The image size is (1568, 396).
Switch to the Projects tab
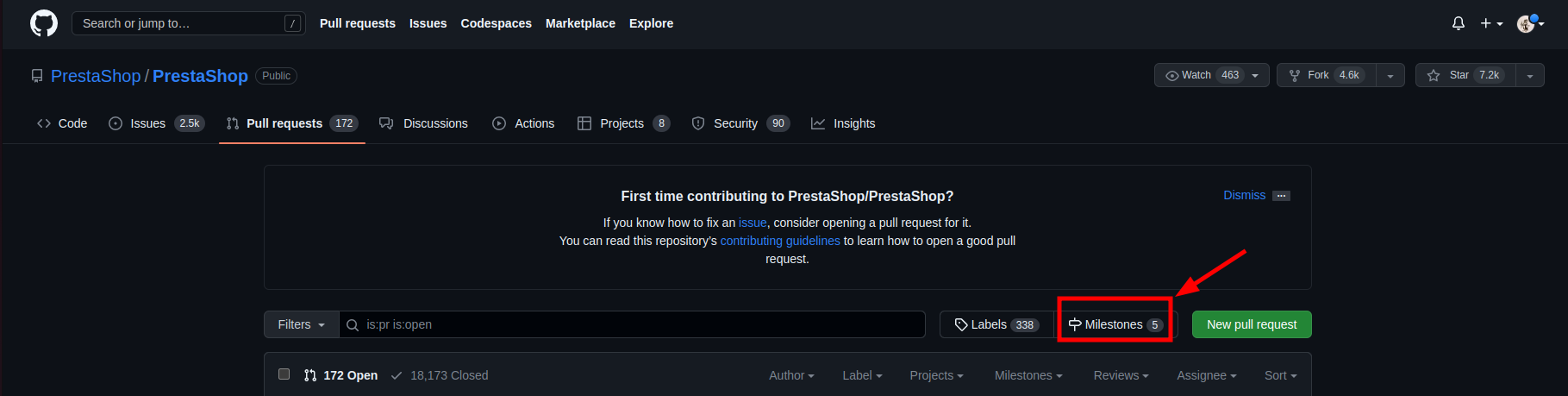(x=623, y=123)
